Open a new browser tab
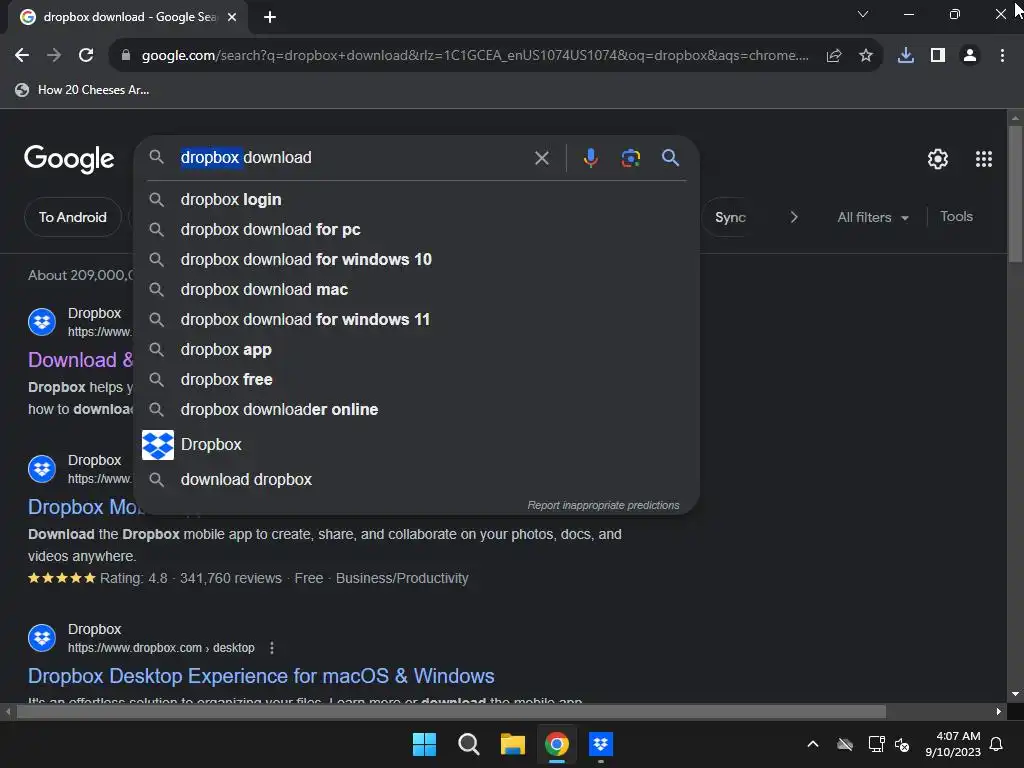Screen dimensions: 1024x768 (270, 17)
